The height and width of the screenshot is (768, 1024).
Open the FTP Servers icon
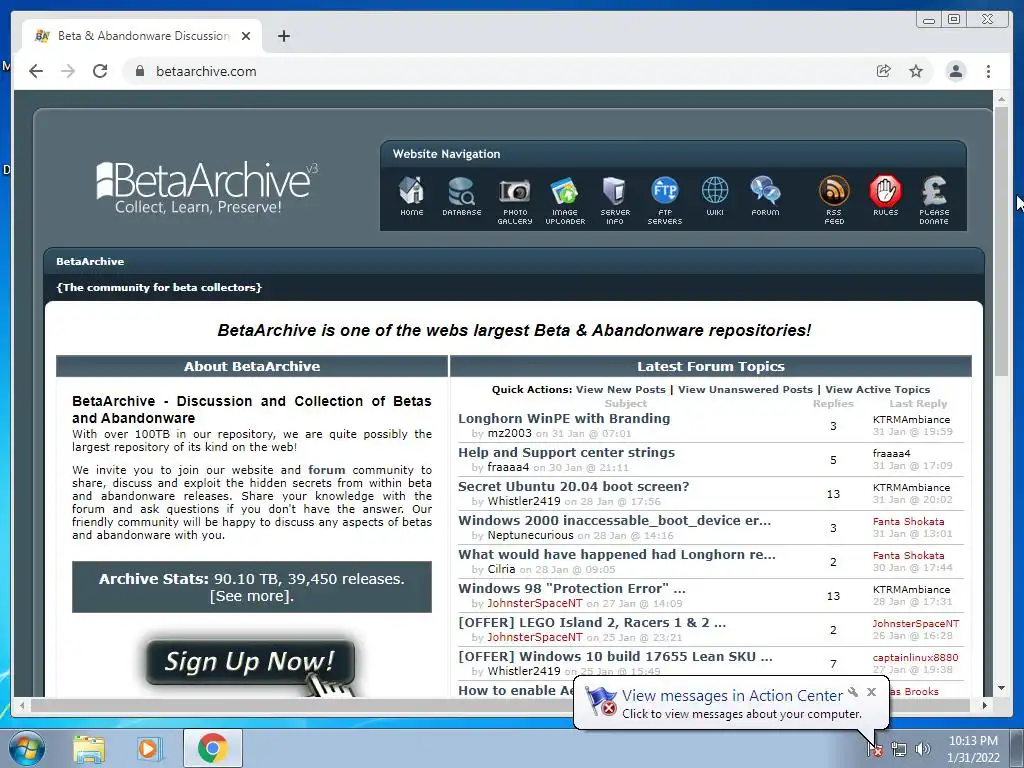click(x=665, y=200)
